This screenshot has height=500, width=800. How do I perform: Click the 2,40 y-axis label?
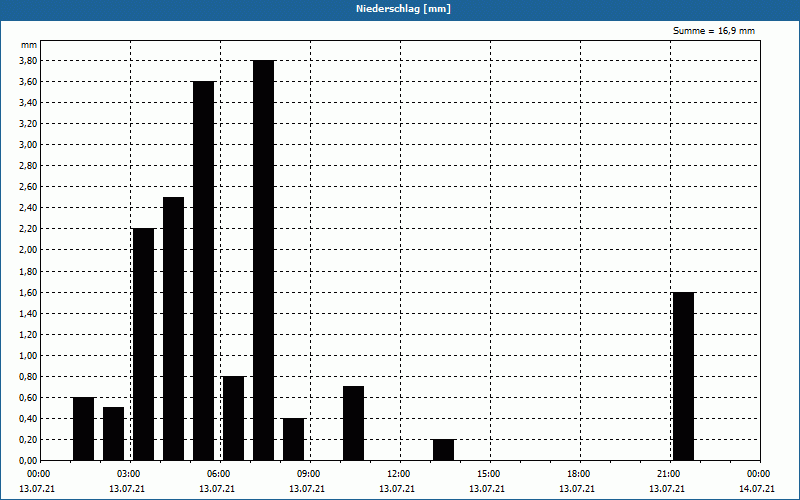[x=29, y=208]
